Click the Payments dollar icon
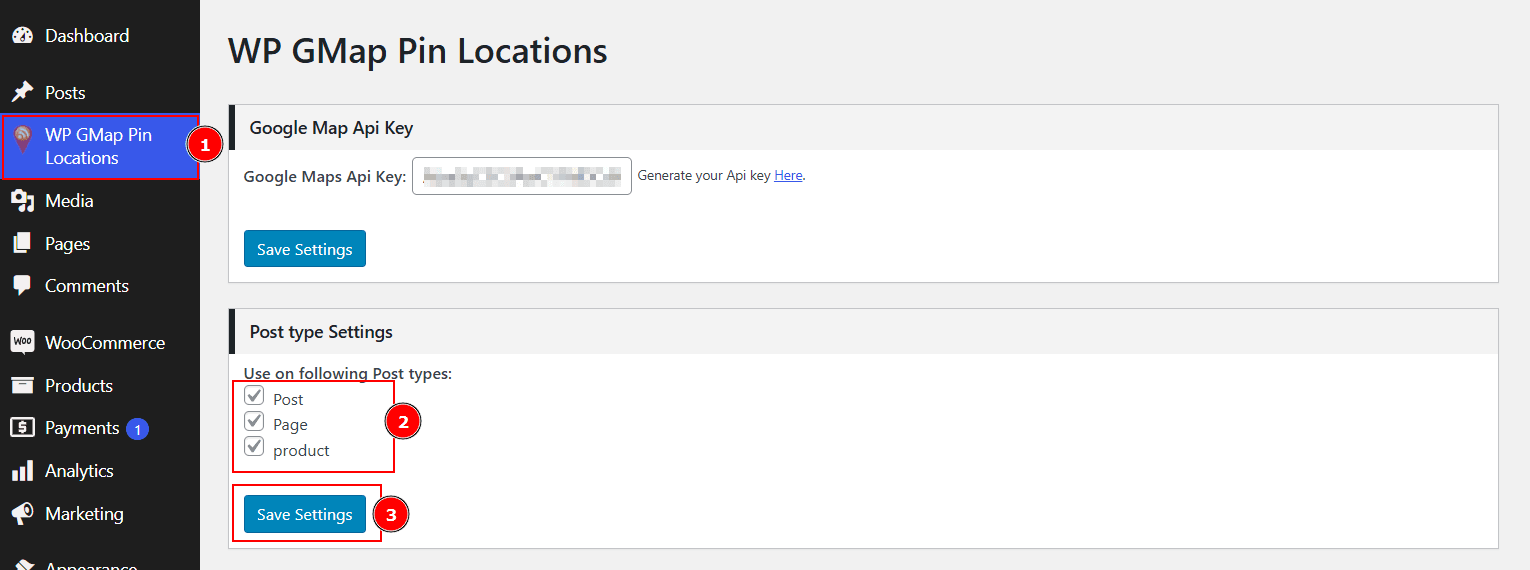The image size is (1530, 570). pyautogui.click(x=22, y=428)
